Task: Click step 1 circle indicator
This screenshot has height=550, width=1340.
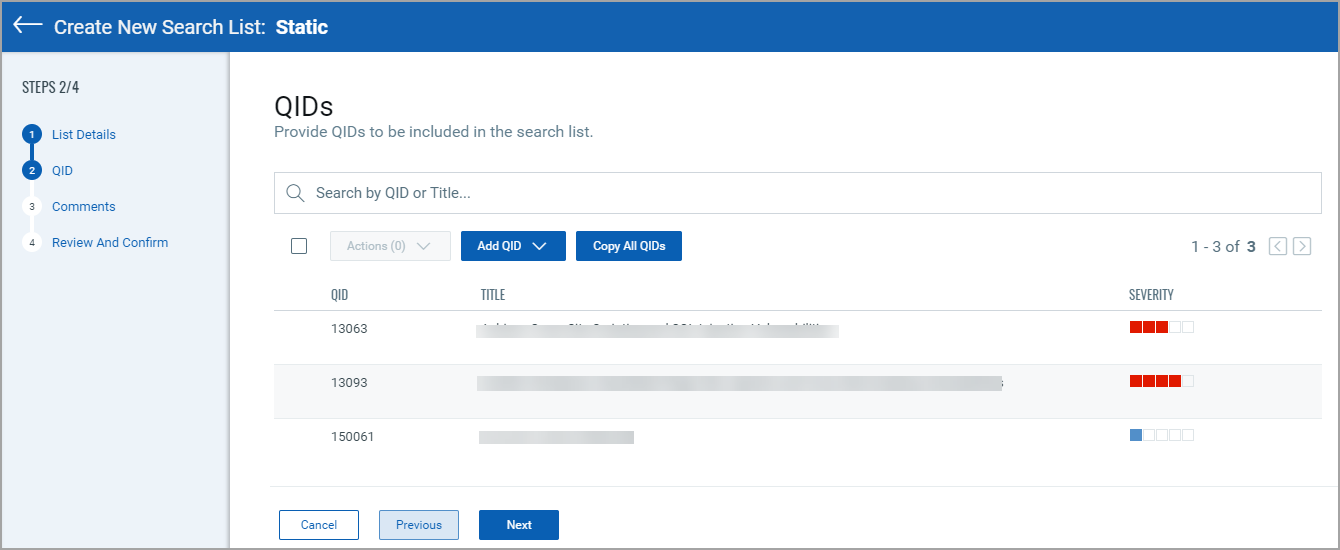Action: click(x=32, y=135)
